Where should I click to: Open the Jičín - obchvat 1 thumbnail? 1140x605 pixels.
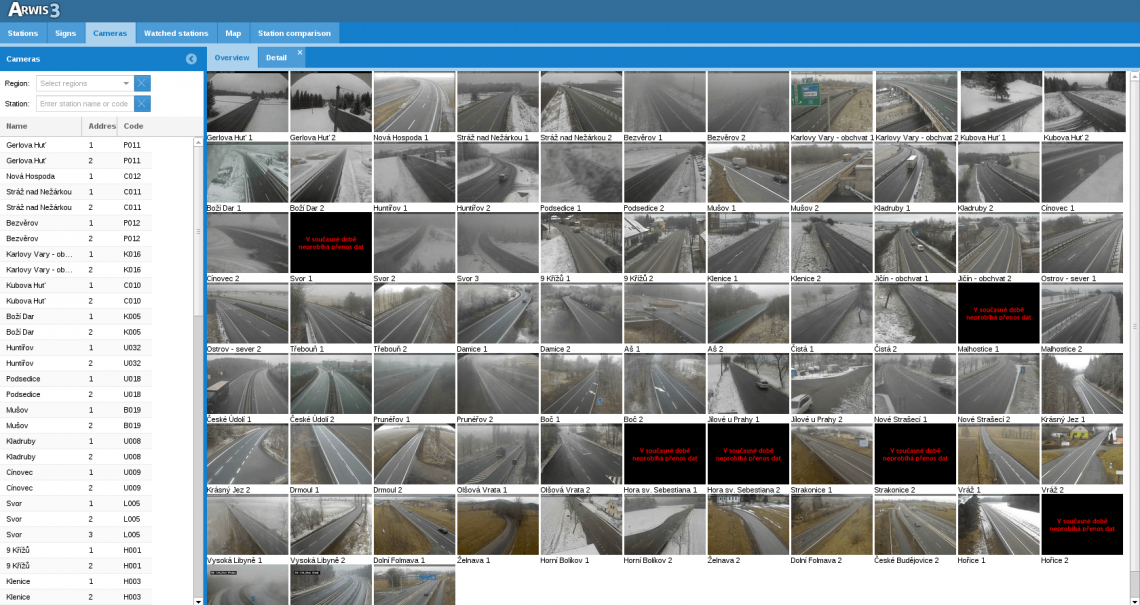pos(915,243)
